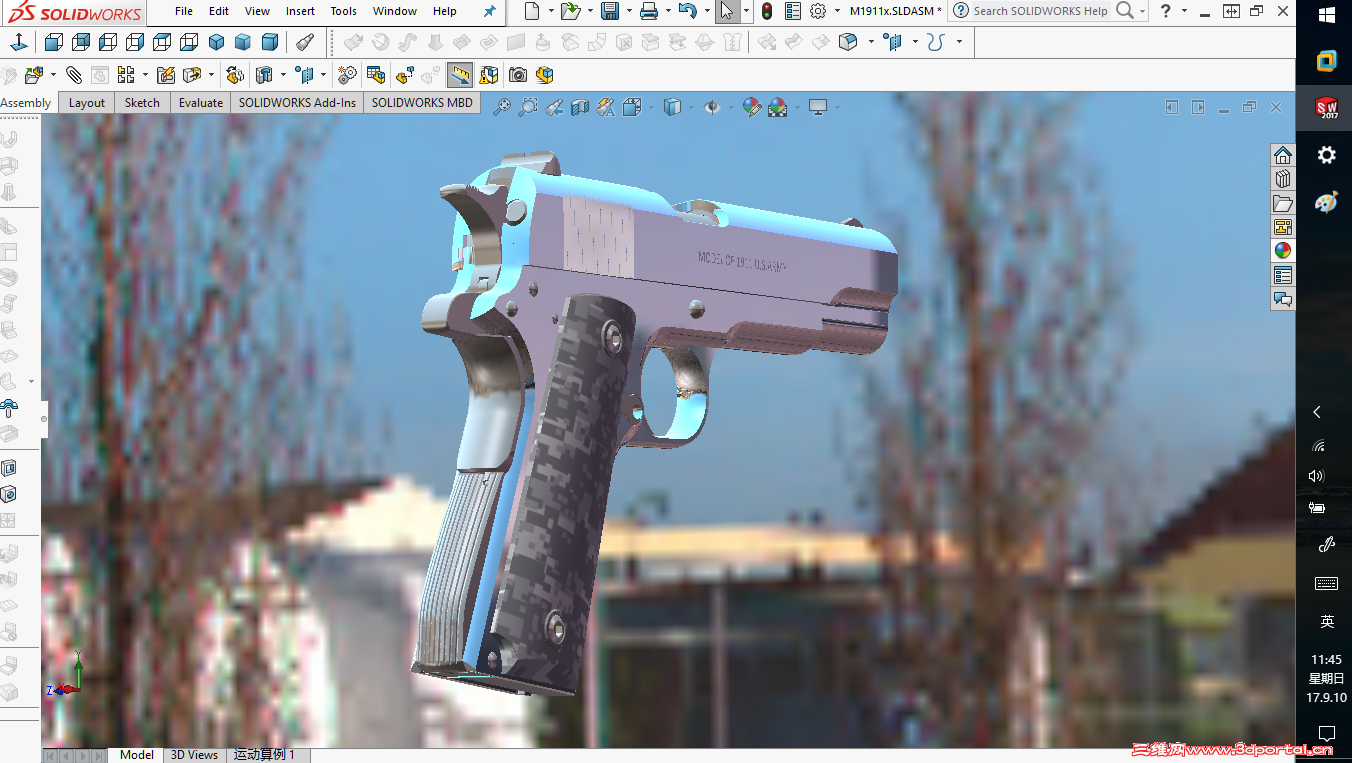This screenshot has height=763, width=1352.
Task: Click the Edit Appearance ball-and-pencil icon
Action: [753, 107]
